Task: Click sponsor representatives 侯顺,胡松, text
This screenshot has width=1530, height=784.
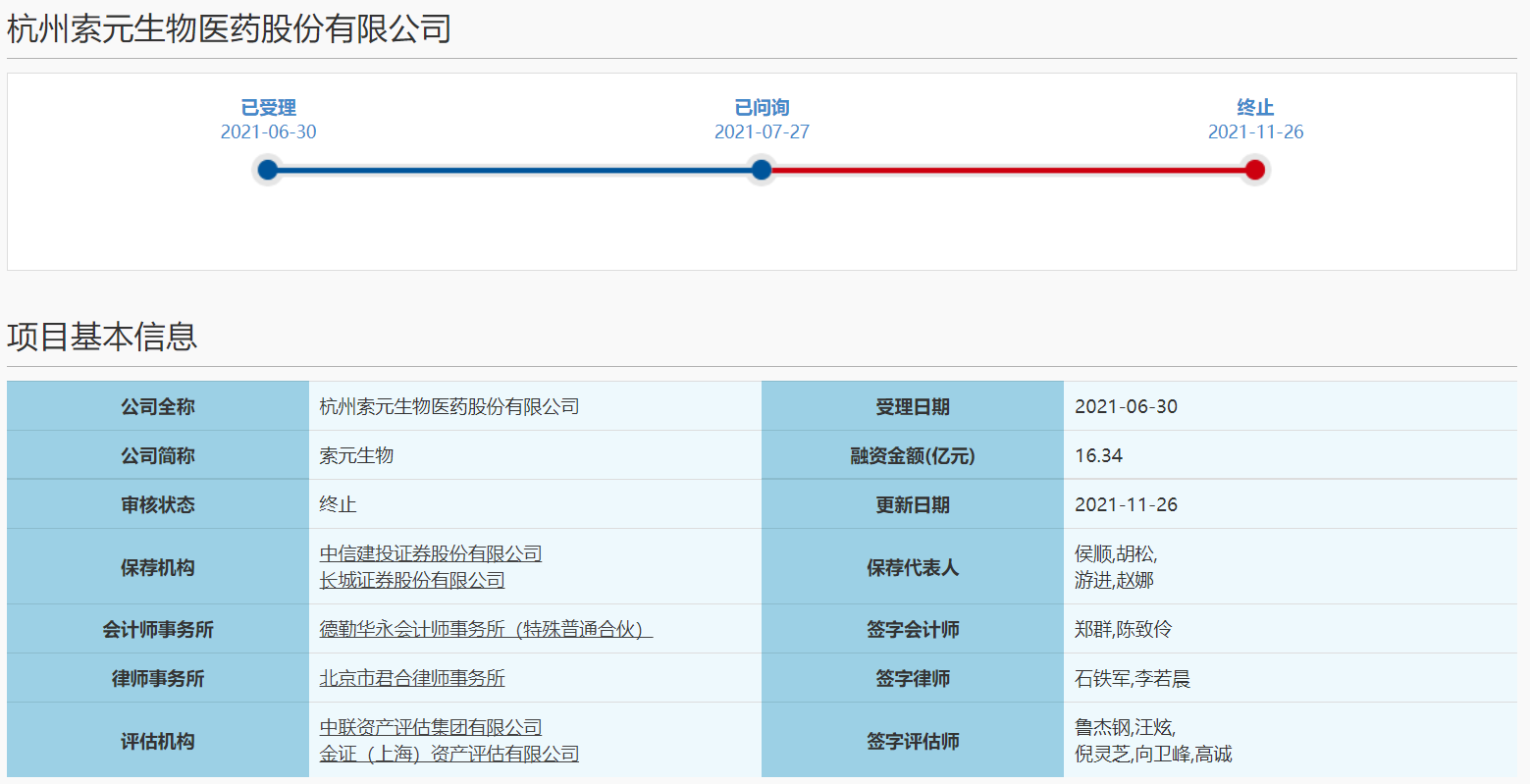Action: coord(1116,553)
